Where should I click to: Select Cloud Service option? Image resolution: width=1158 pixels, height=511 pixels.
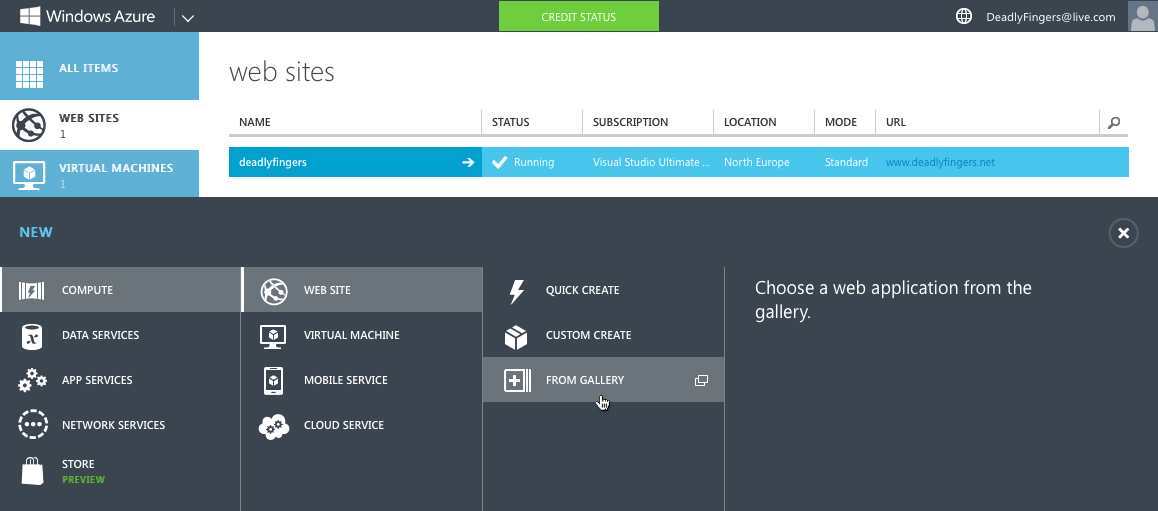tap(363, 425)
